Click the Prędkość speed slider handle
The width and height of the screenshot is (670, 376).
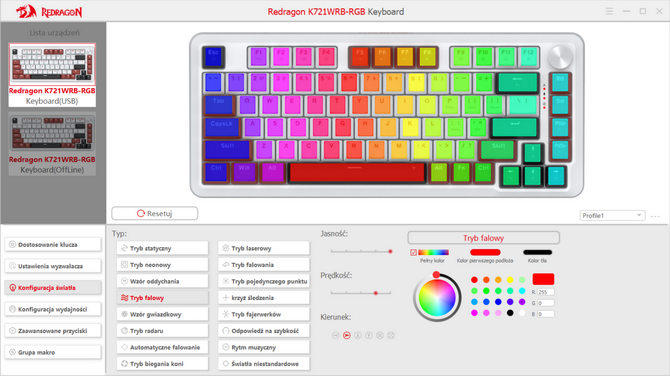pos(376,293)
